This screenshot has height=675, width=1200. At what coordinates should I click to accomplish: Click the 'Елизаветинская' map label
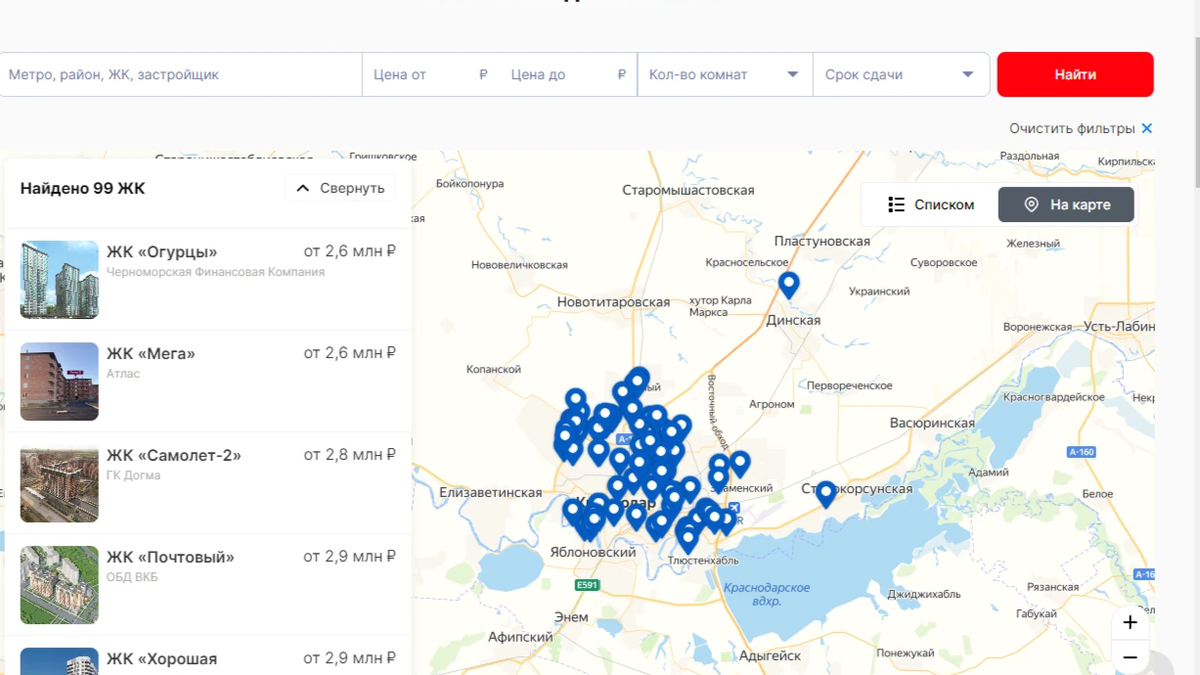[491, 492]
